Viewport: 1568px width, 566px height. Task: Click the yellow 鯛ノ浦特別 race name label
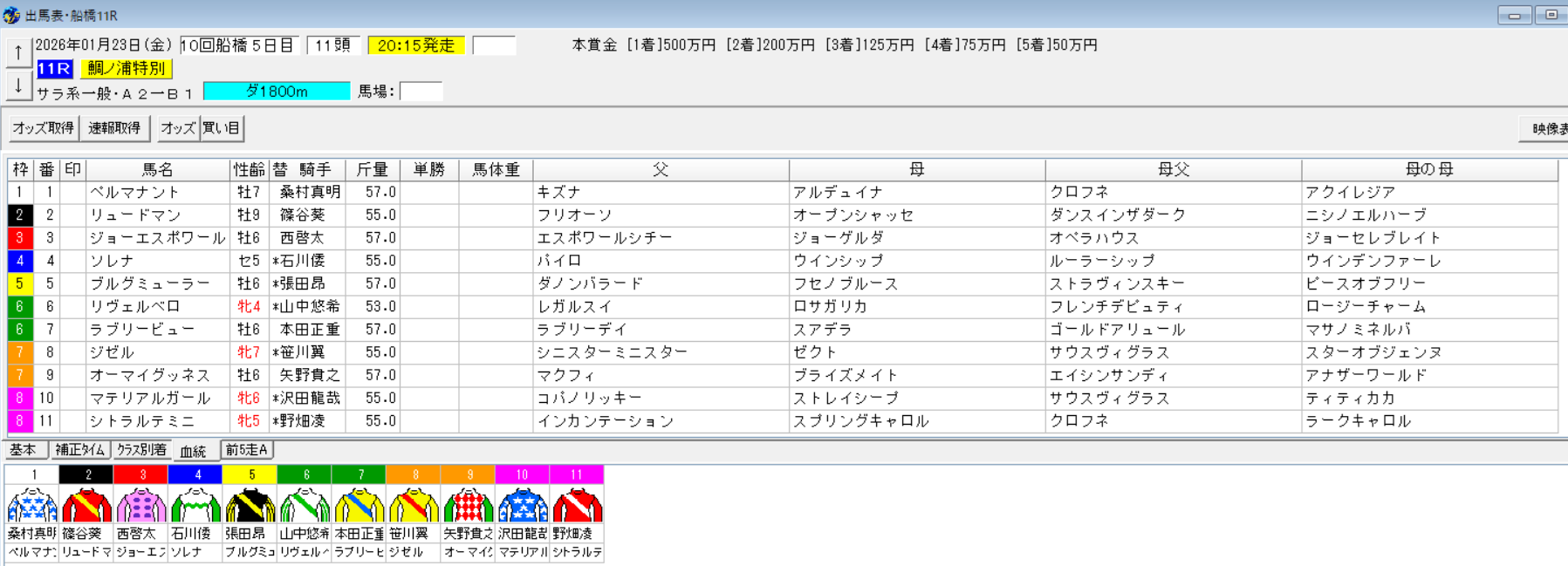coord(127,68)
